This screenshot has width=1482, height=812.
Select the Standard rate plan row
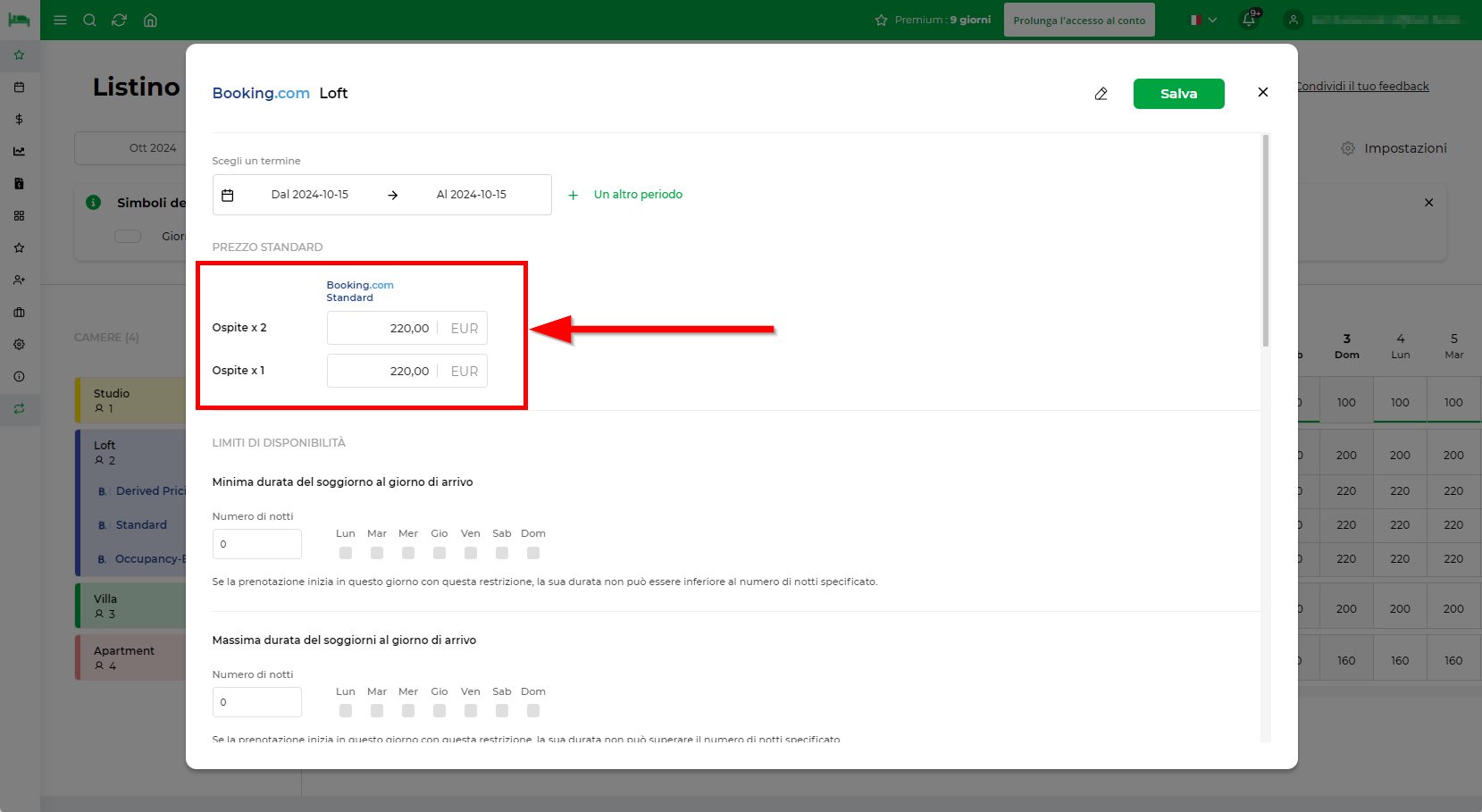133,525
